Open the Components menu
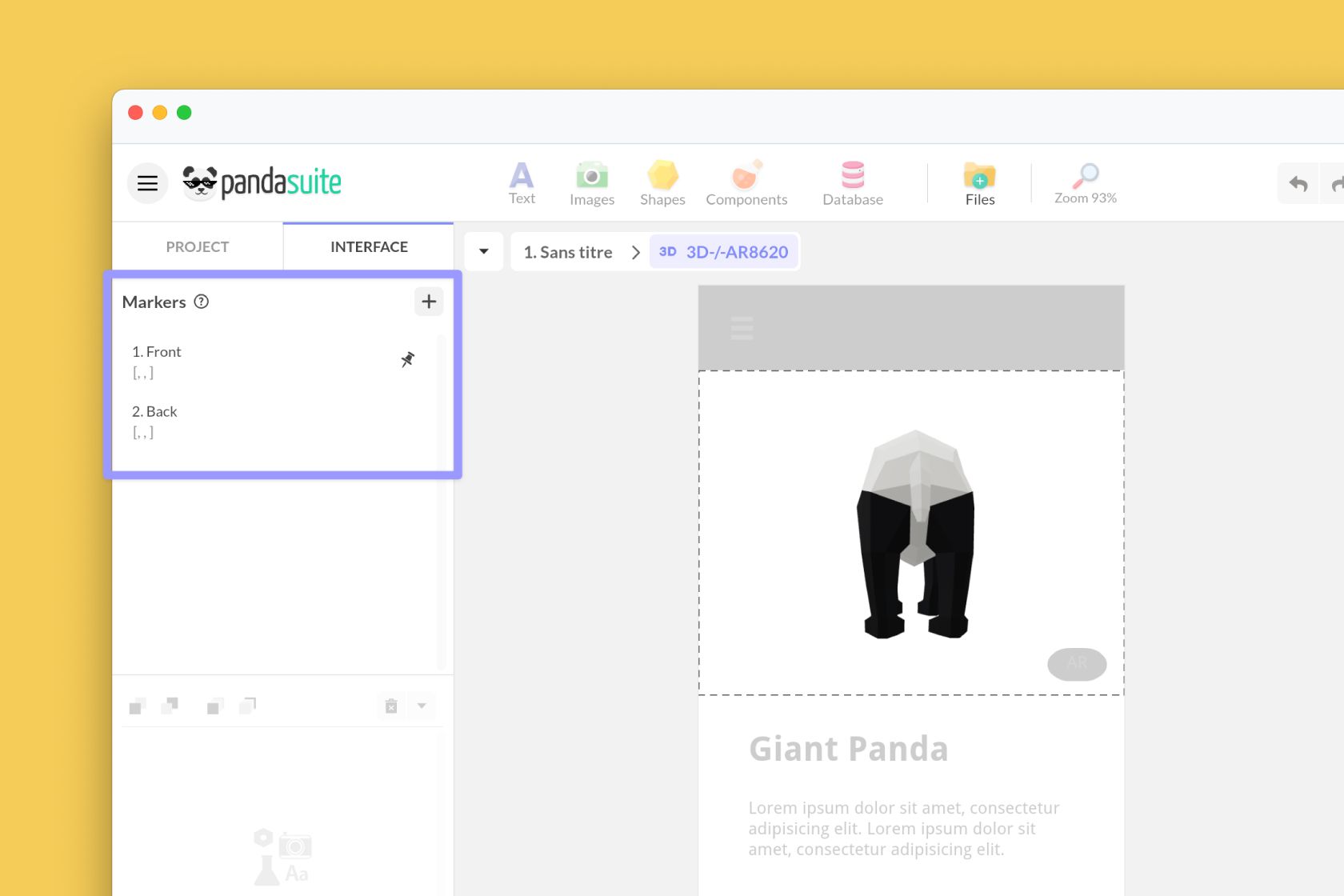 [746, 183]
